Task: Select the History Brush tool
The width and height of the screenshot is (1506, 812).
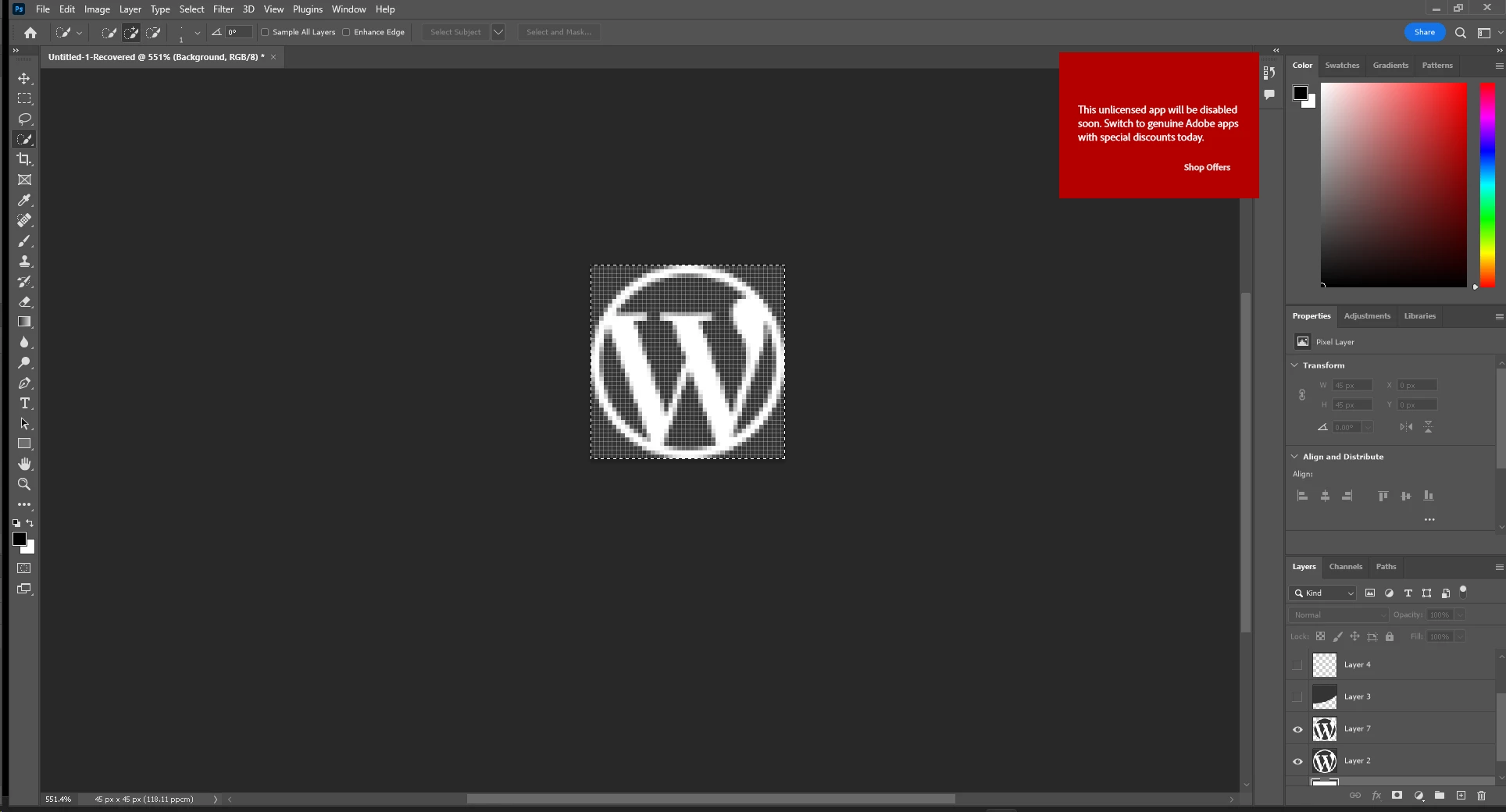Action: tap(24, 281)
